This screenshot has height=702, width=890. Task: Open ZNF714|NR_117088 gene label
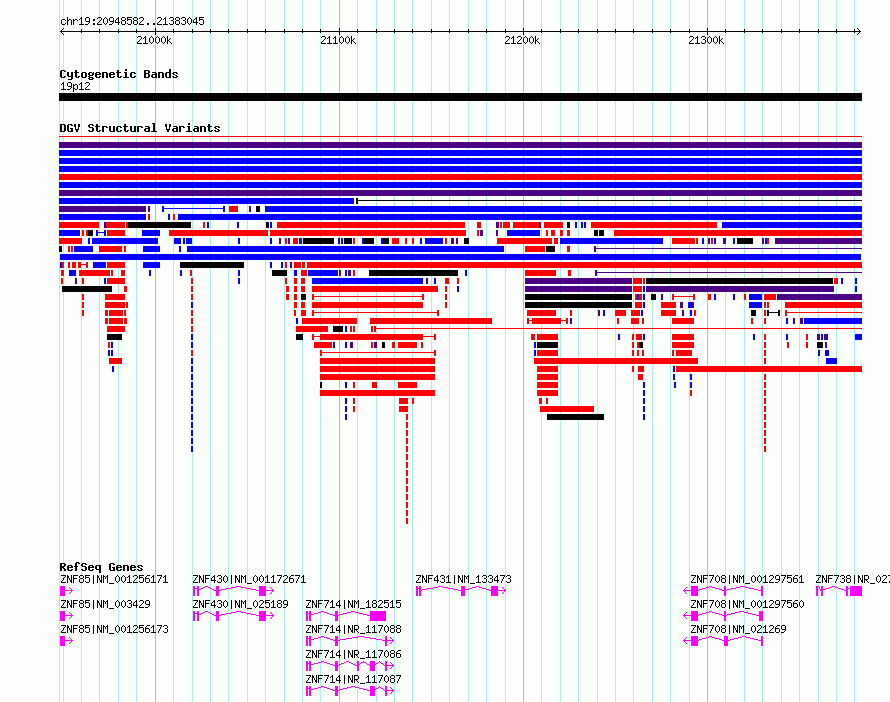coord(353,629)
